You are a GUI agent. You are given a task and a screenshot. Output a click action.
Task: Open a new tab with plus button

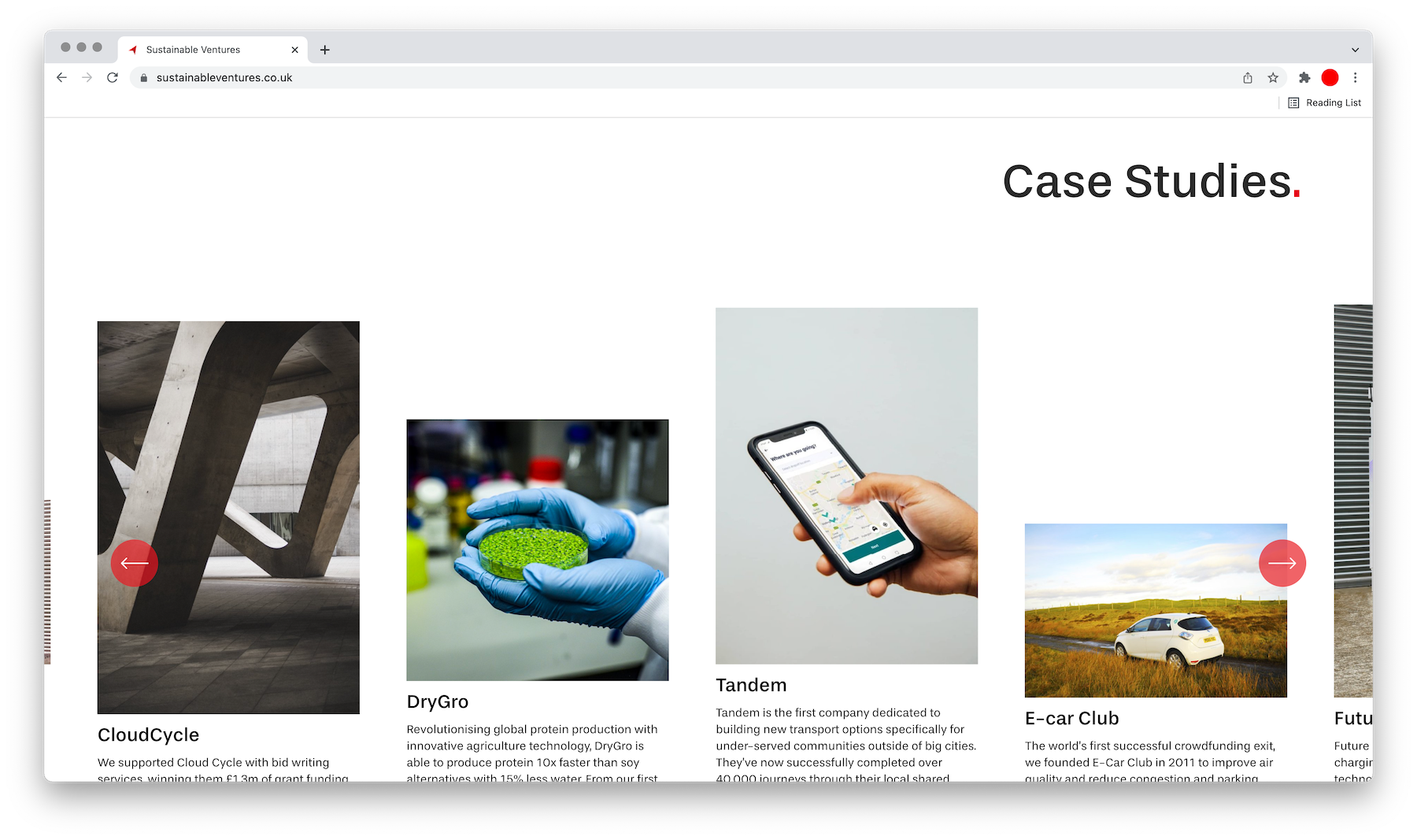[324, 50]
